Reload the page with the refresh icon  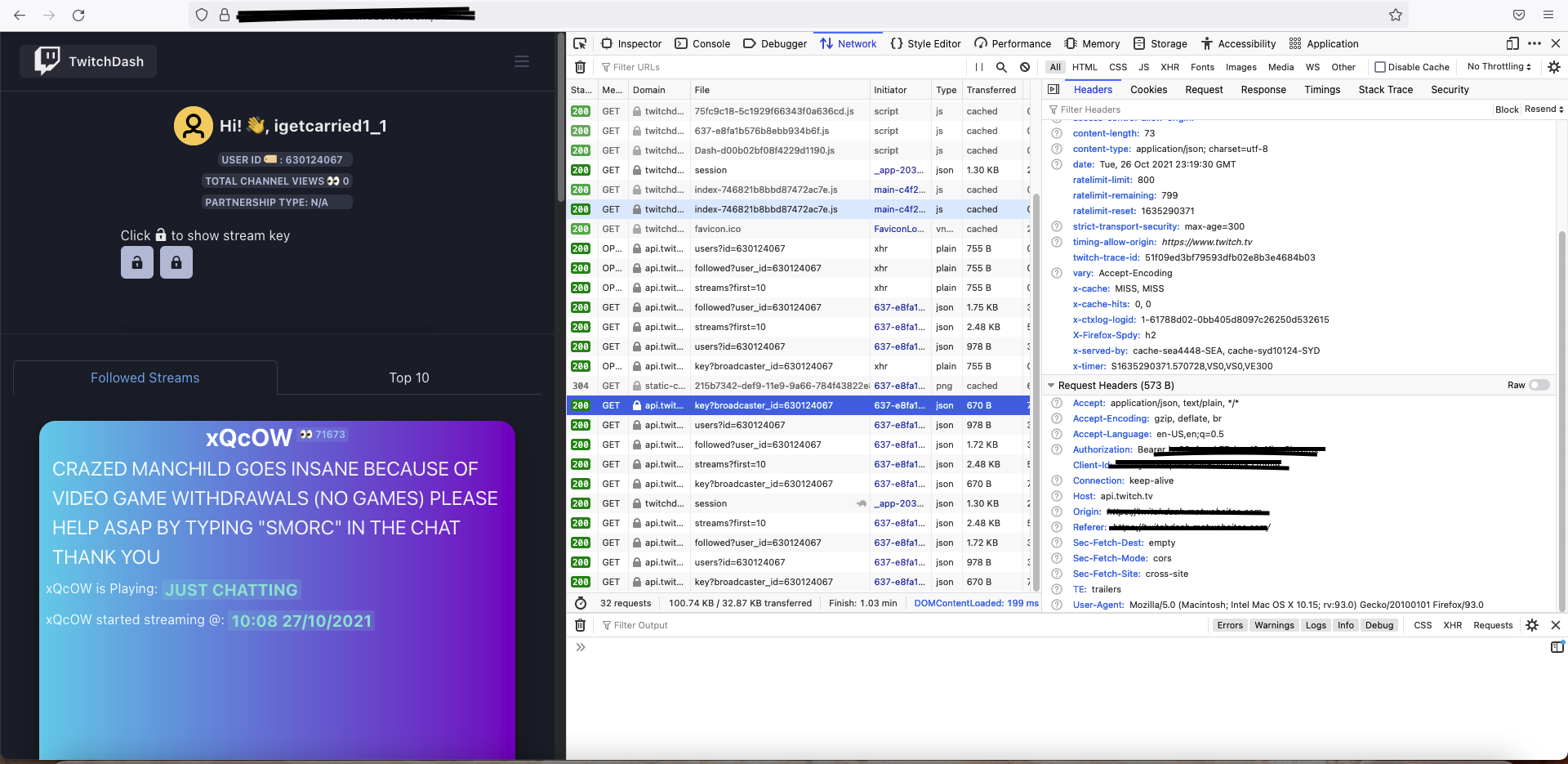pyautogui.click(x=78, y=16)
